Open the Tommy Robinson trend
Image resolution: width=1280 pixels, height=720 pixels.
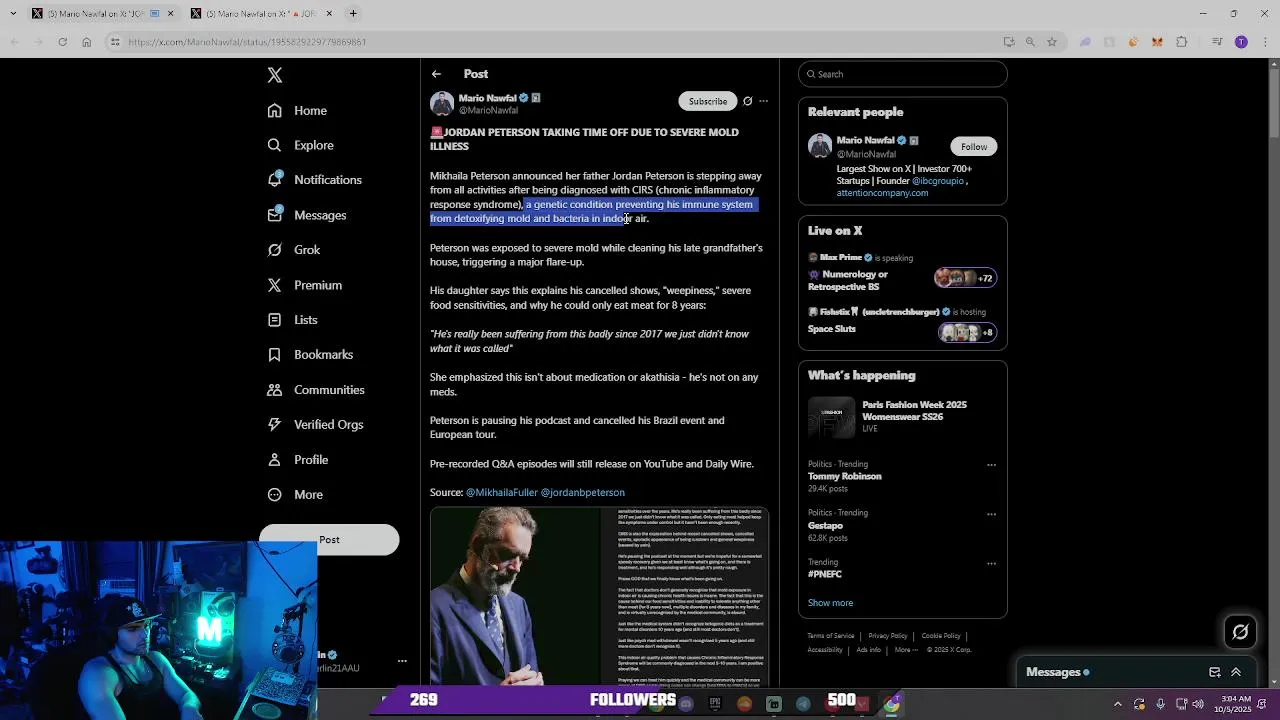(x=845, y=476)
